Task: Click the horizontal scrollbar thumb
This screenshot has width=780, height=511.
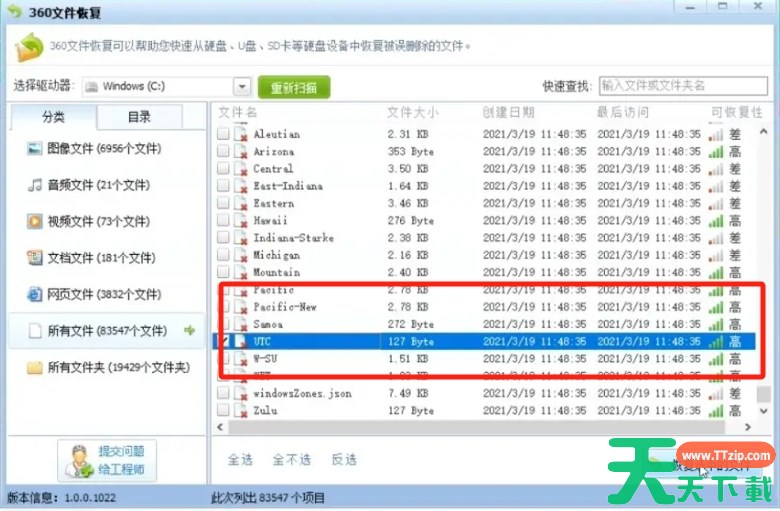Action: click(x=477, y=426)
